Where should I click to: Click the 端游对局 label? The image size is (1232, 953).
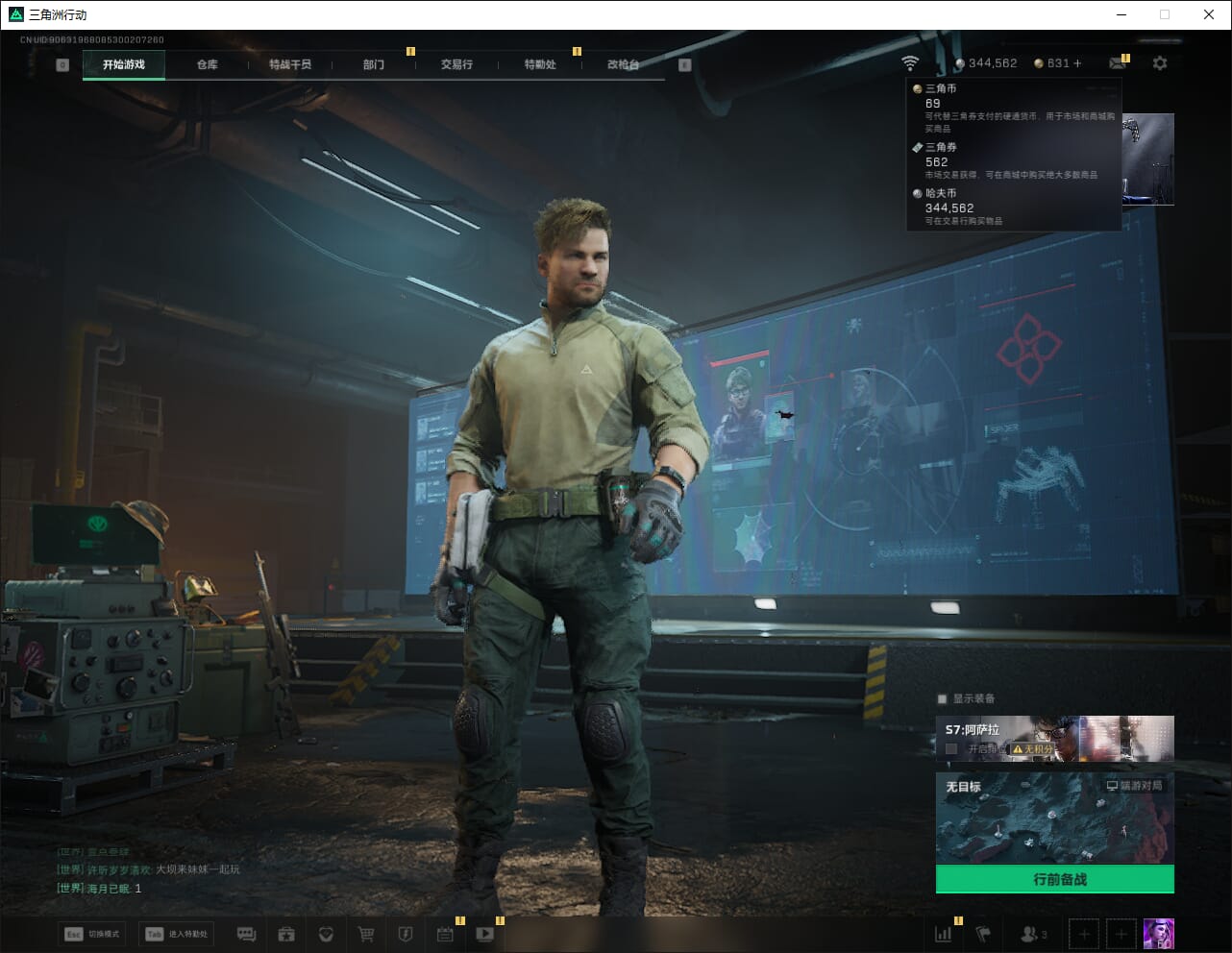1134,786
